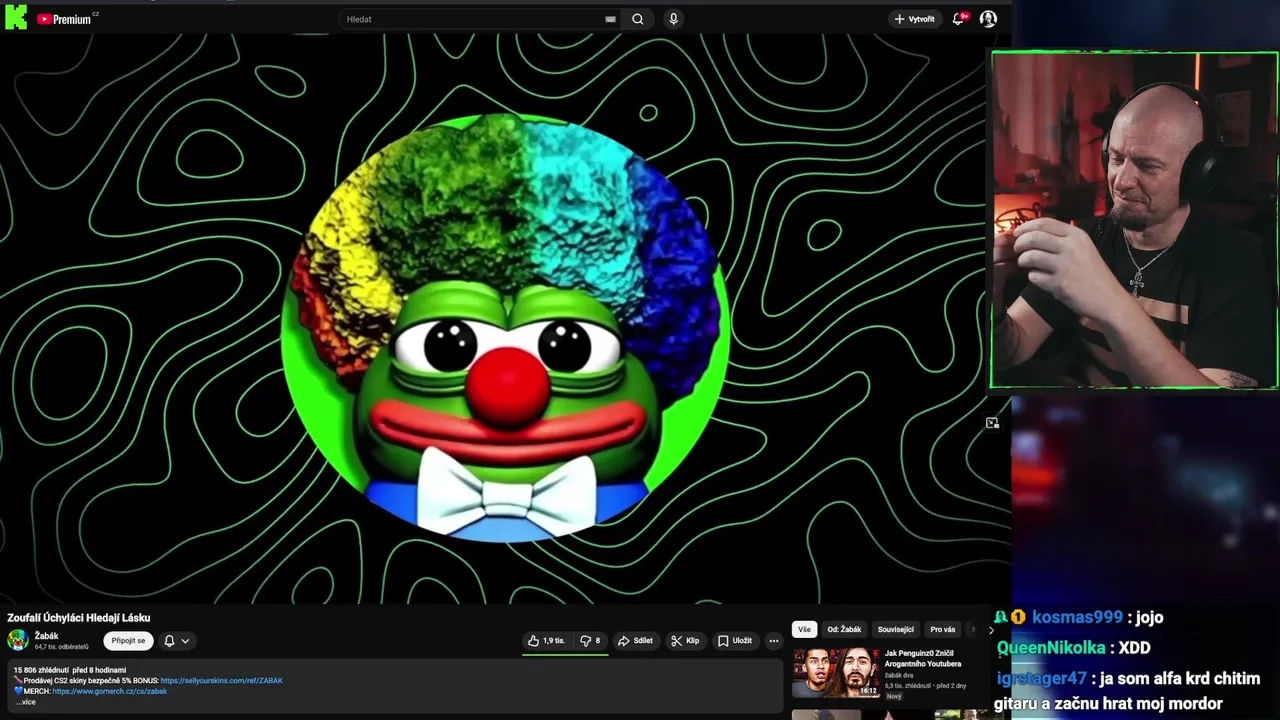Open the gomerch.cz merch link

pyautogui.click(x=110, y=691)
